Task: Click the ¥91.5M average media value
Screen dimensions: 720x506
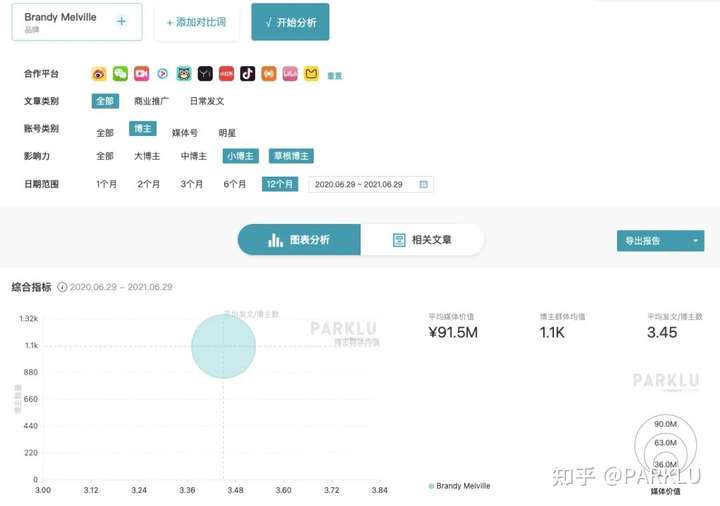Action: (453, 332)
